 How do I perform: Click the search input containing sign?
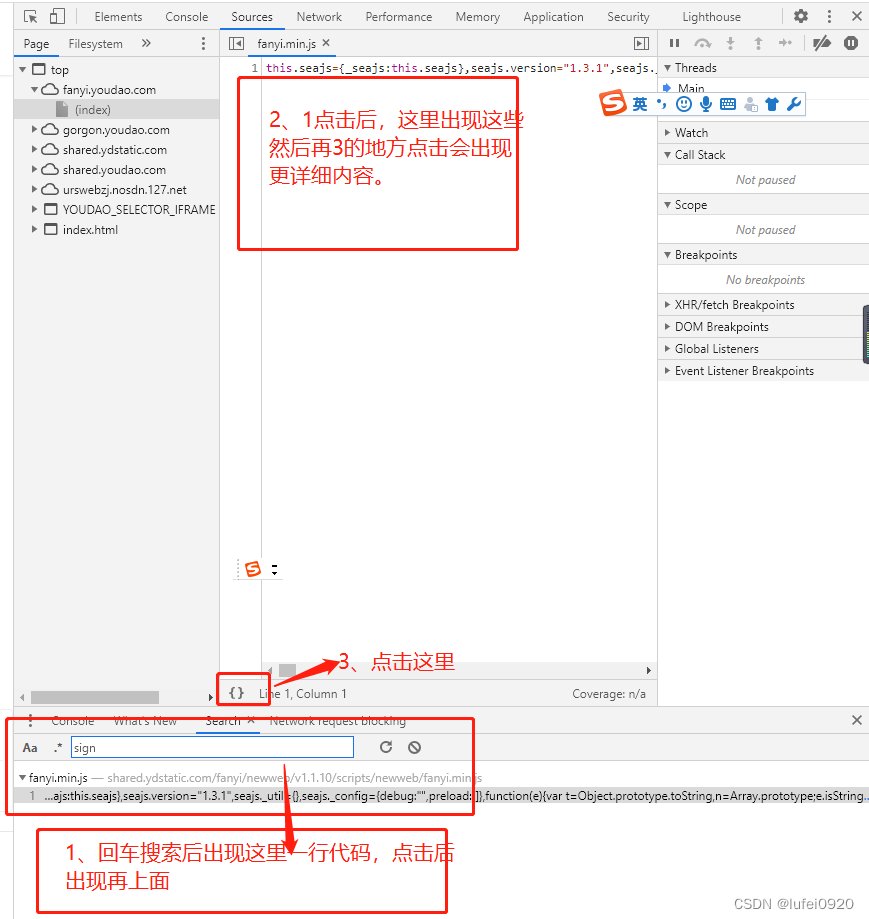click(x=212, y=747)
